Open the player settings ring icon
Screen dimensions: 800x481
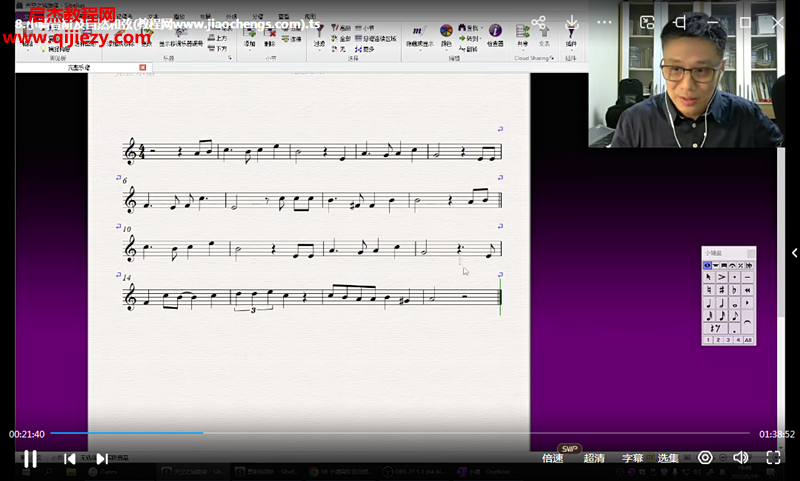tap(705, 458)
